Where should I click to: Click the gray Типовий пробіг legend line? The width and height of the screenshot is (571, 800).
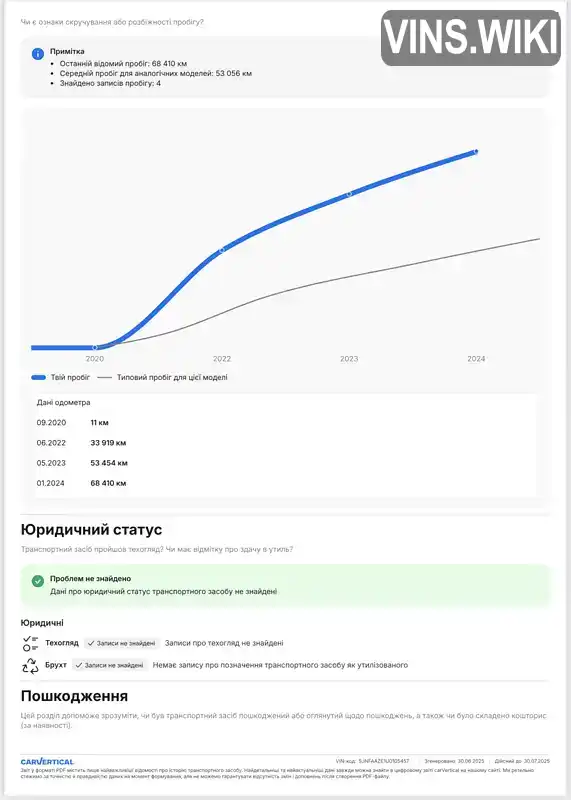click(104, 378)
